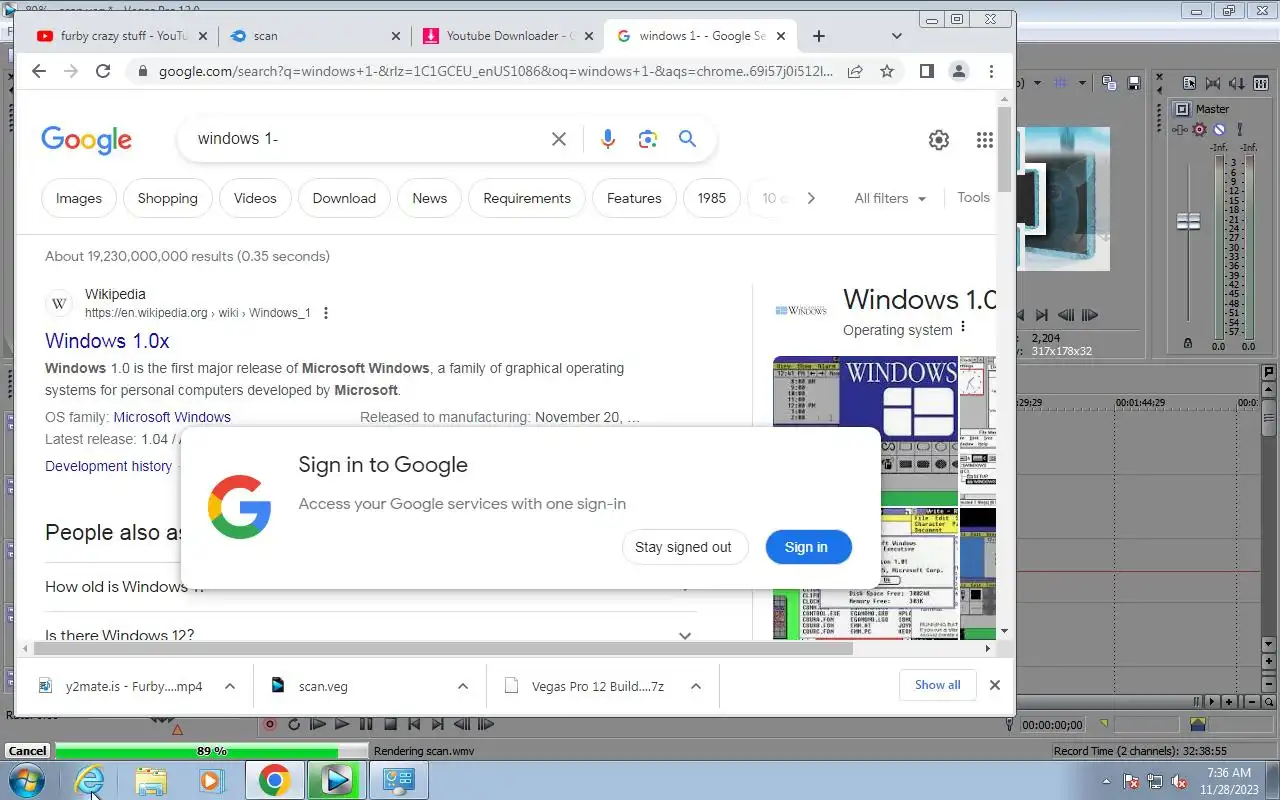
Task: Open Chrome share page icon
Action: point(855,71)
